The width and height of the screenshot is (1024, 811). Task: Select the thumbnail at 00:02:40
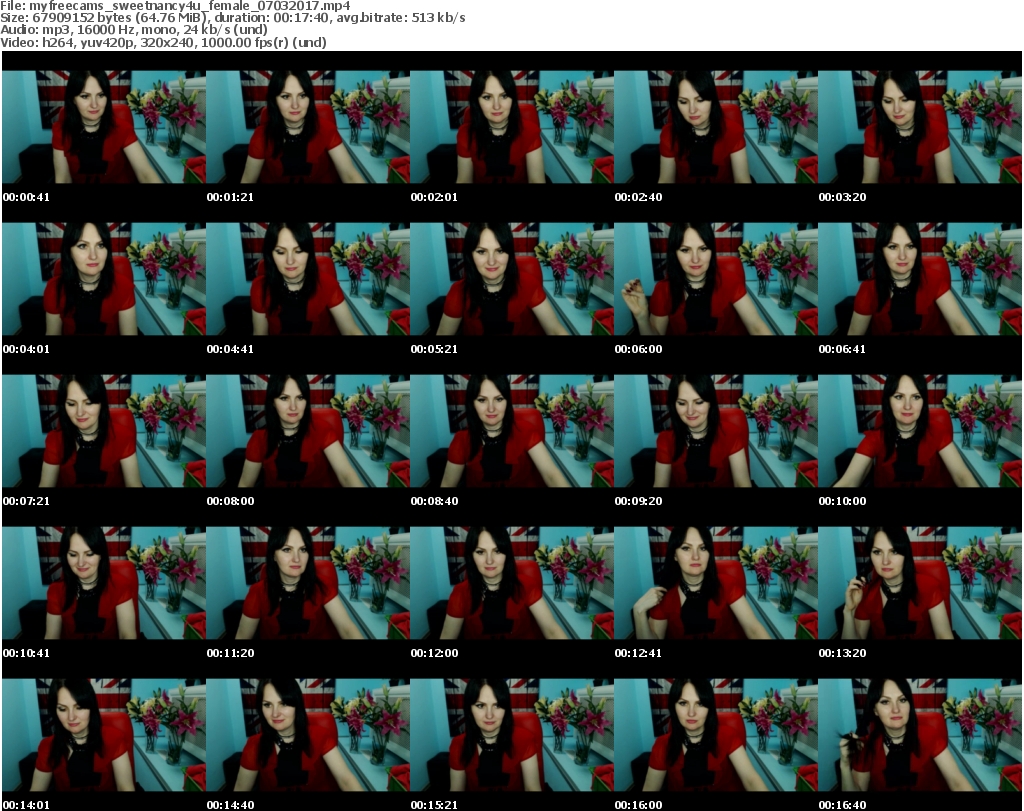(x=716, y=127)
